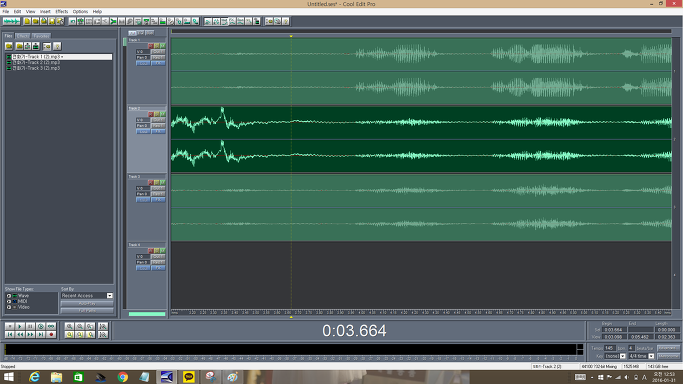Click zoom out full icon

90,326
